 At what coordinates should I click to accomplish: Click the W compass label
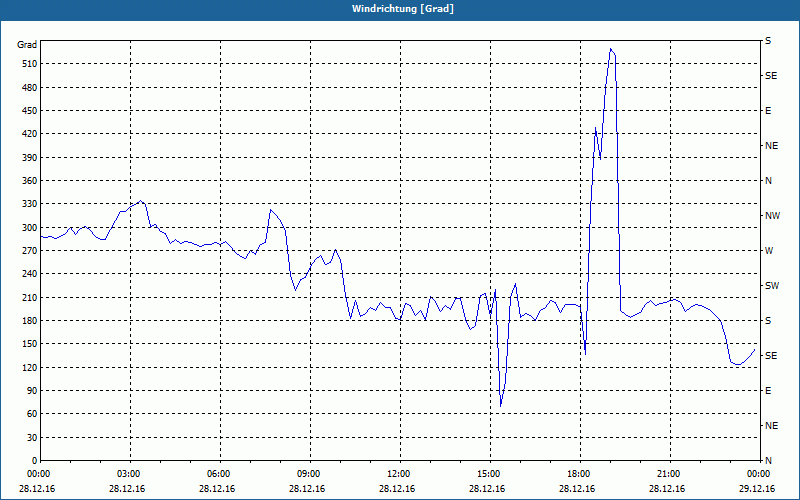(769, 251)
